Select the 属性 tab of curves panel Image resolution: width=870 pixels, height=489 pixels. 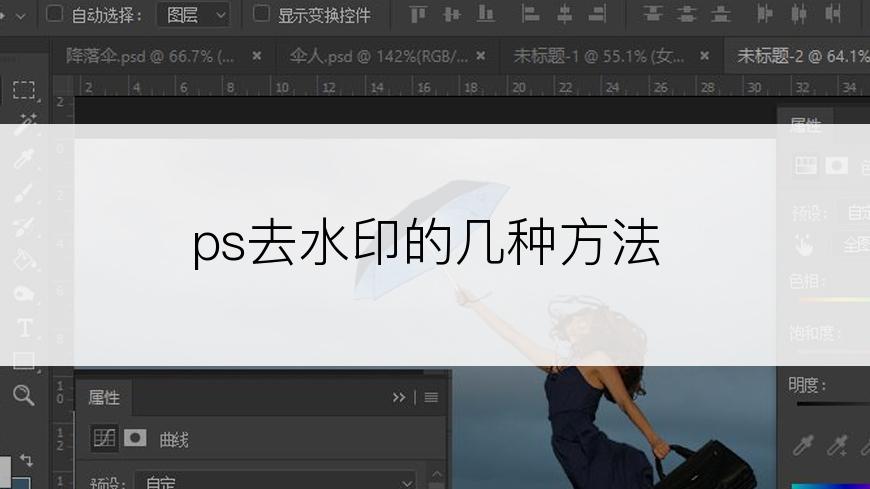(104, 397)
